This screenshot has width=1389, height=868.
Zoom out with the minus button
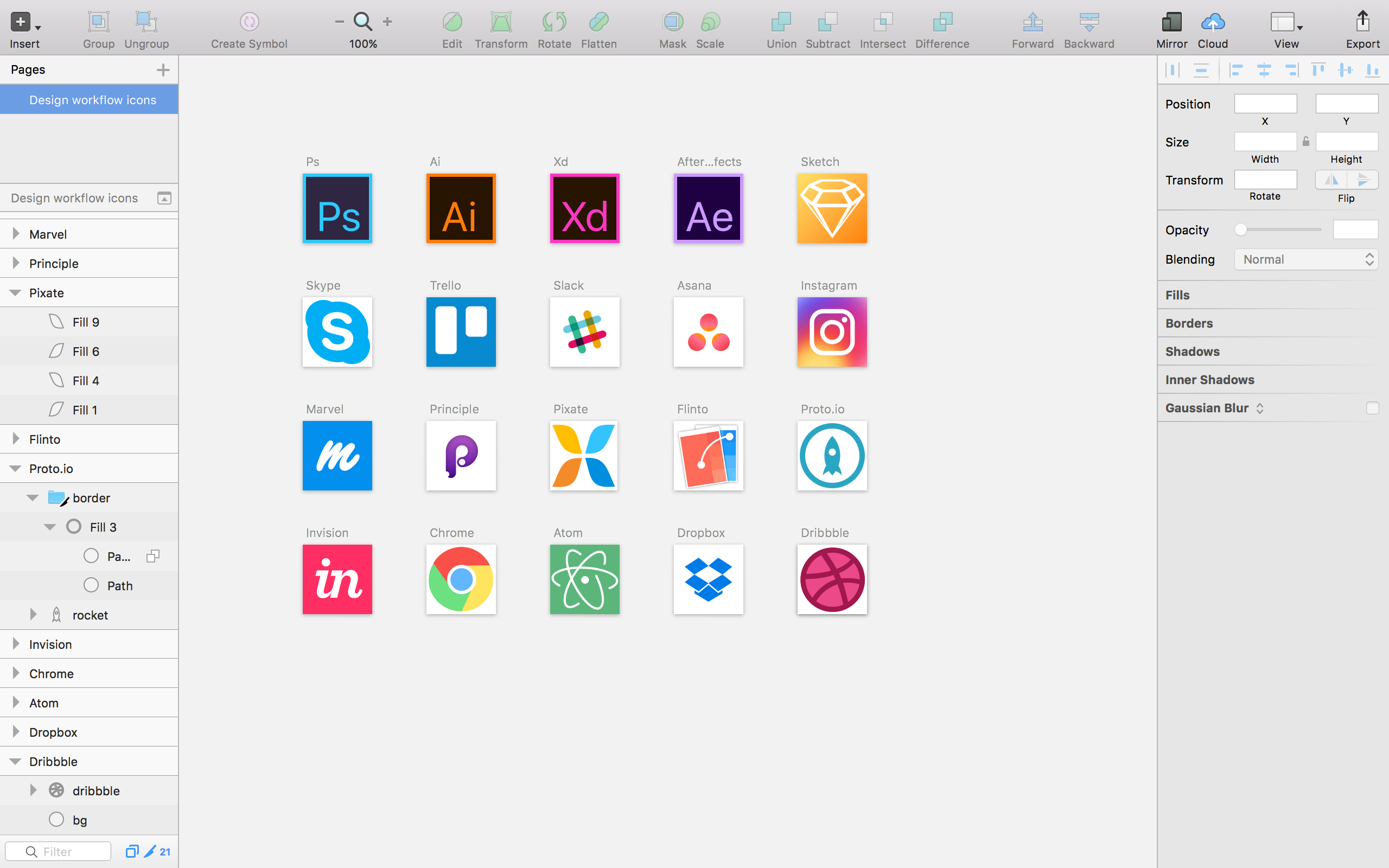(x=339, y=22)
